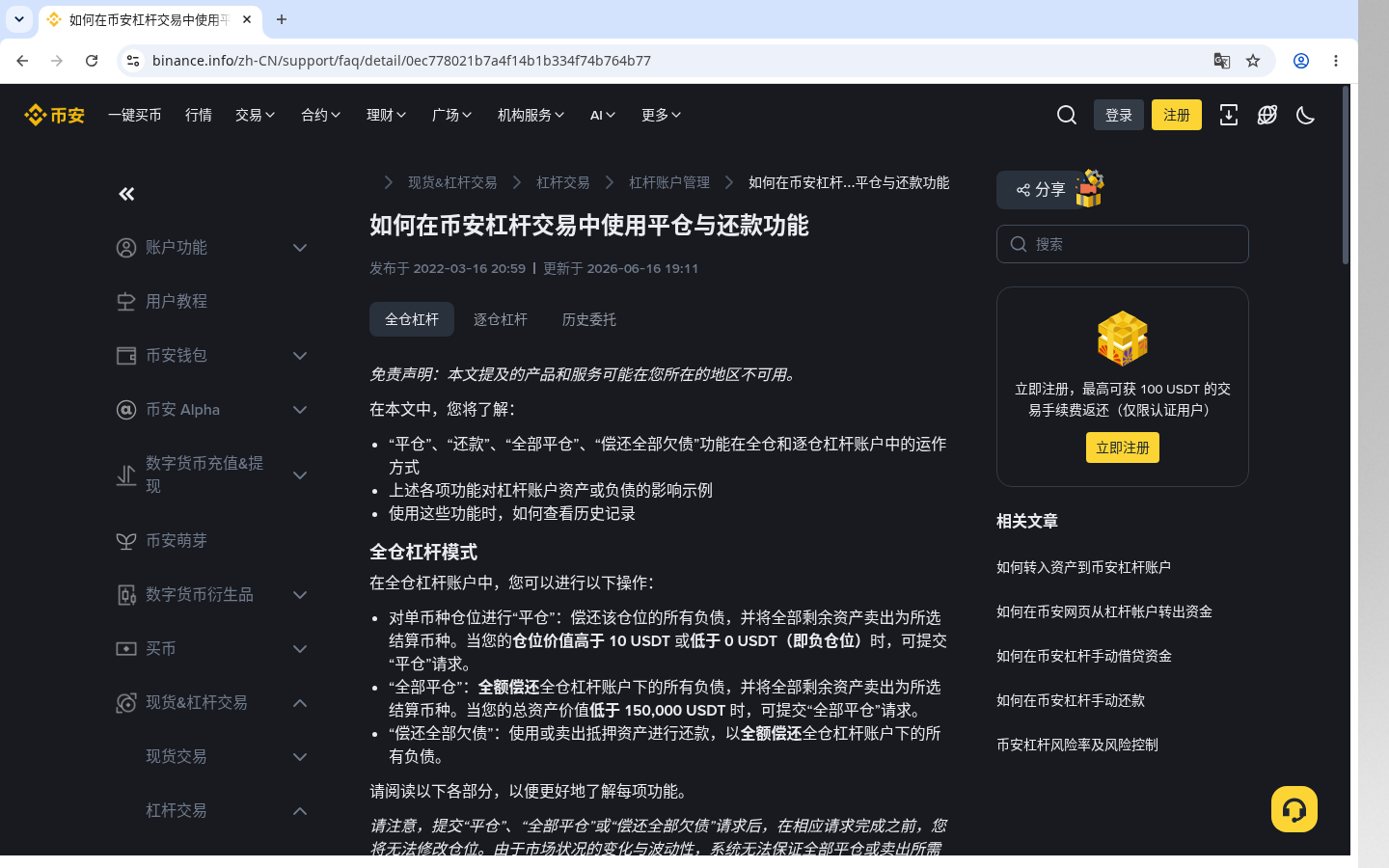Collapse the sidebar with double-arrow icon
This screenshot has width=1389, height=868.
click(126, 194)
